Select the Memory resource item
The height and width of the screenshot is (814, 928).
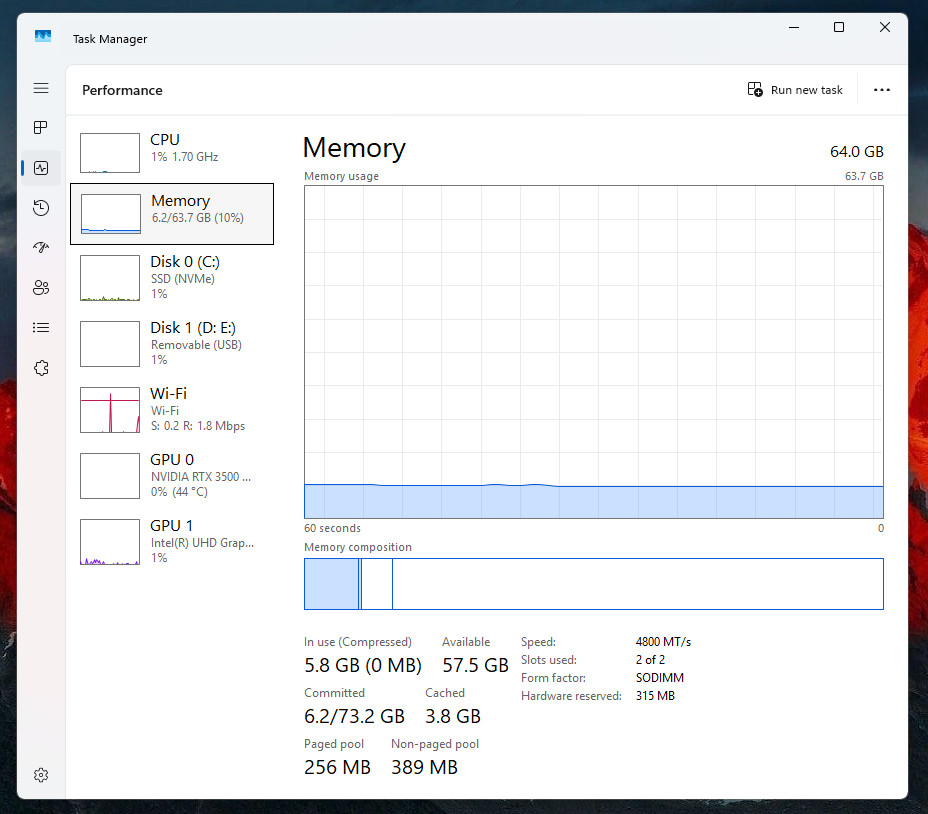172,214
